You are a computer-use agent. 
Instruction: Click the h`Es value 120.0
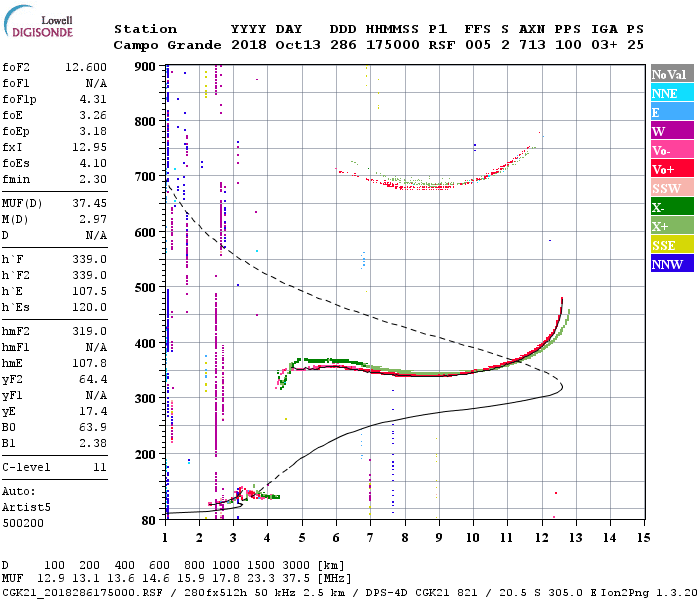pyautogui.click(x=89, y=308)
